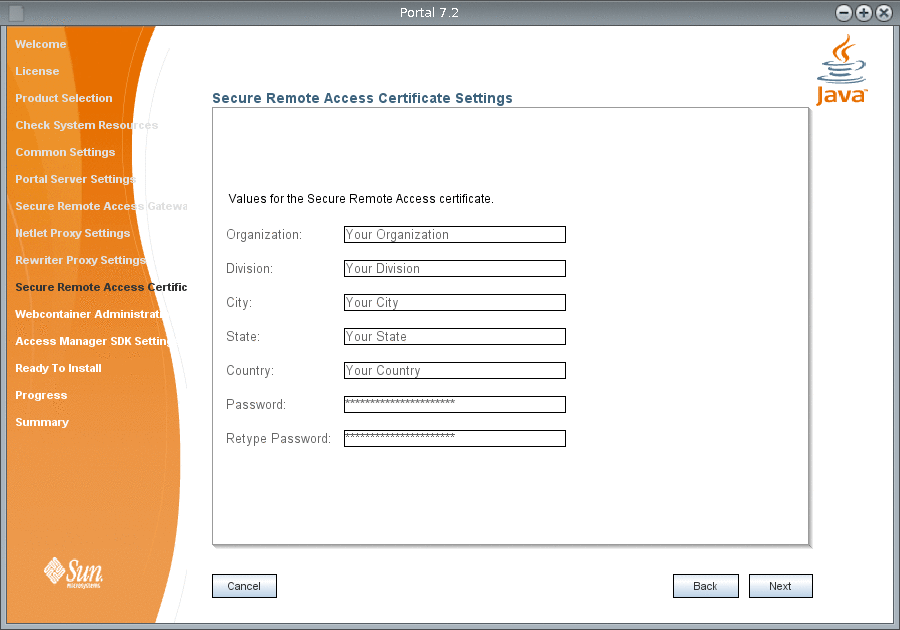Screen dimensions: 900x630
Task: Select Netlet Proxy Settings step
Action: [72, 233]
